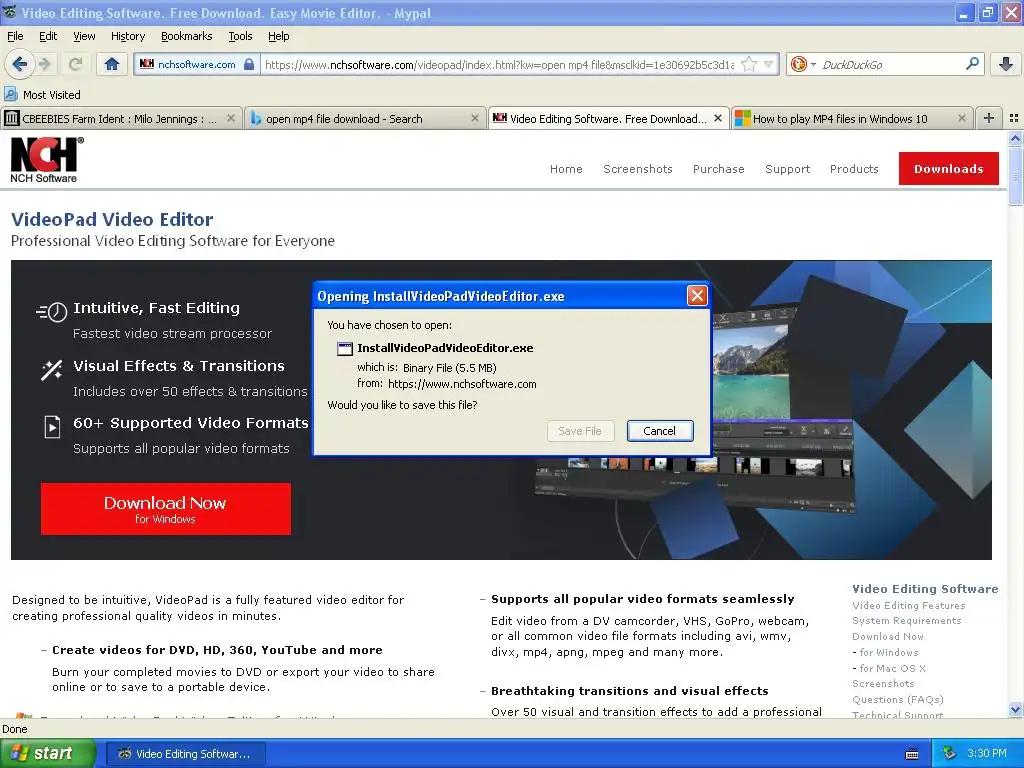Open the address bar history dropdown arrow

pyautogui.click(x=769, y=64)
